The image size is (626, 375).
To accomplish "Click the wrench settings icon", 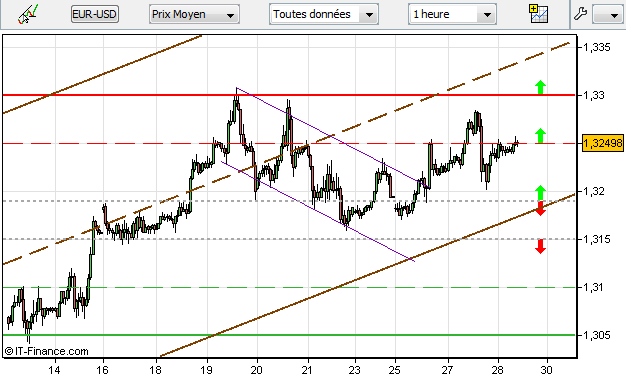I will 580,14.
